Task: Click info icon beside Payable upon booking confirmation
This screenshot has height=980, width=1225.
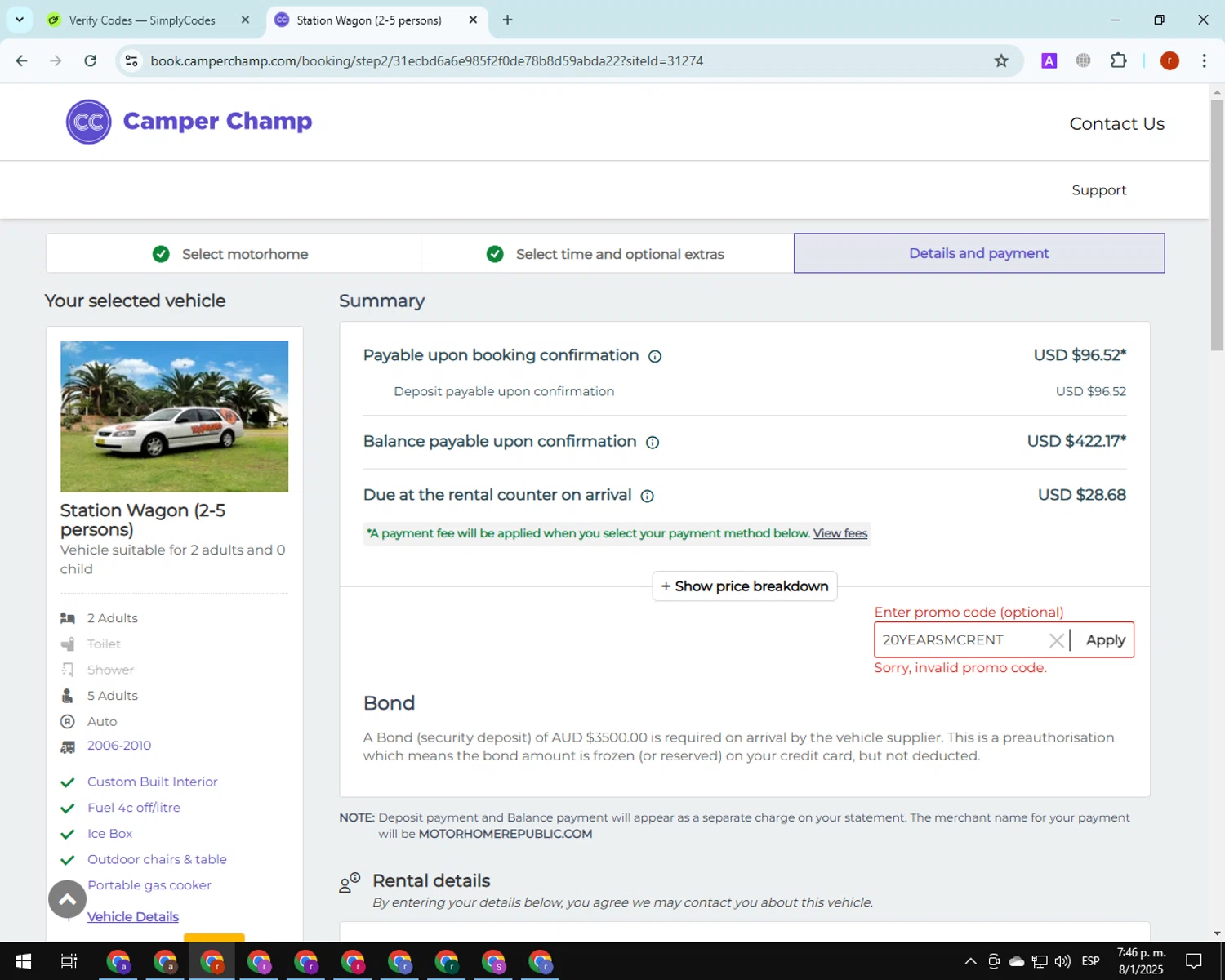Action: point(655,356)
